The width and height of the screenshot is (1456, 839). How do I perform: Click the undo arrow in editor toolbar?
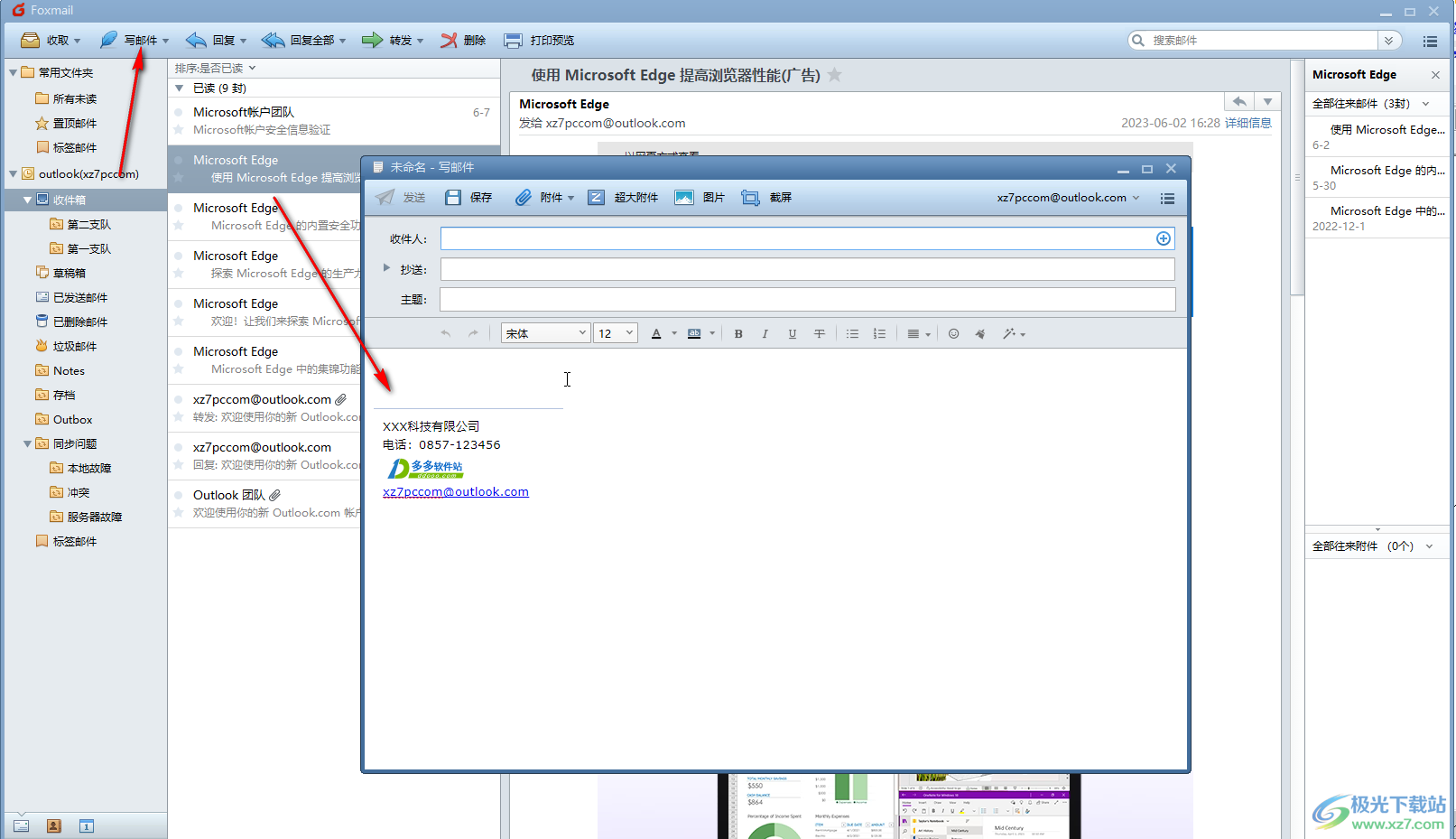click(445, 333)
